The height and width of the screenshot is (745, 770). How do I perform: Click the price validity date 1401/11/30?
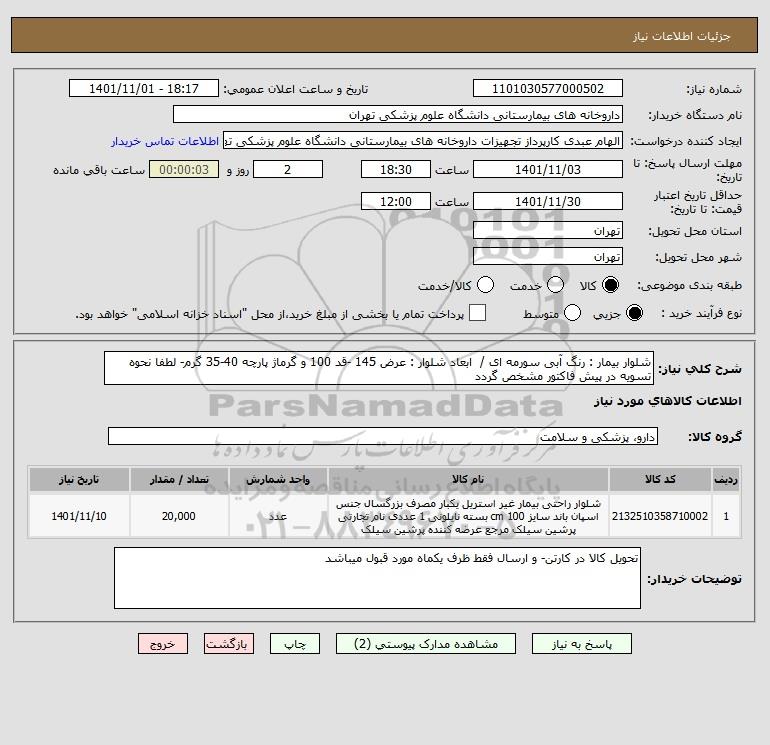548,201
